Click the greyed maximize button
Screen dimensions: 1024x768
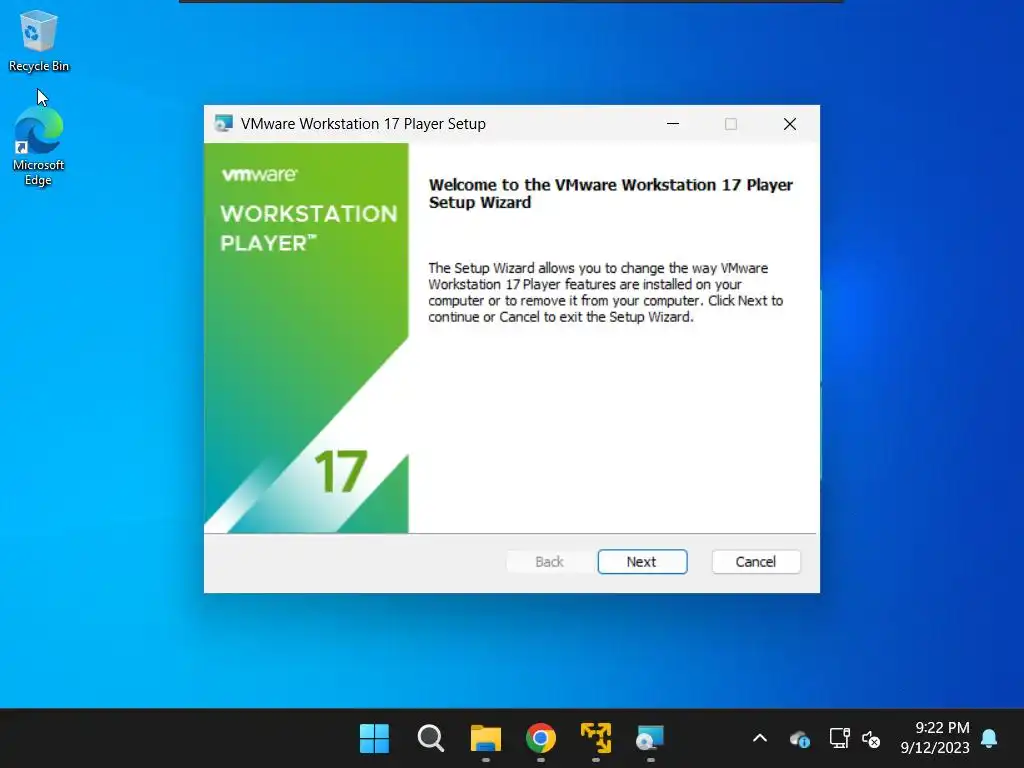click(731, 124)
